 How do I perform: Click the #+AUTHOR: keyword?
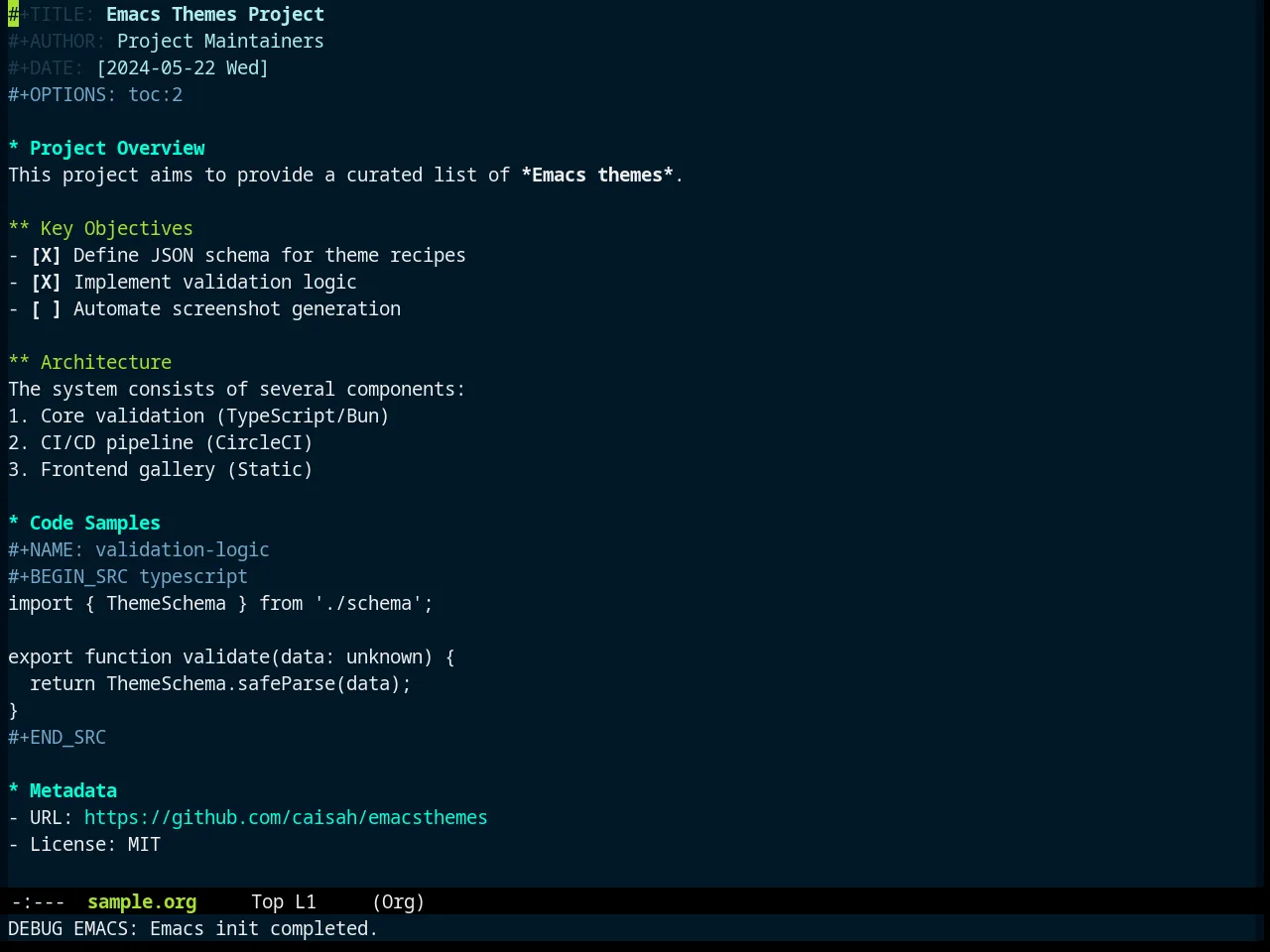(57, 42)
